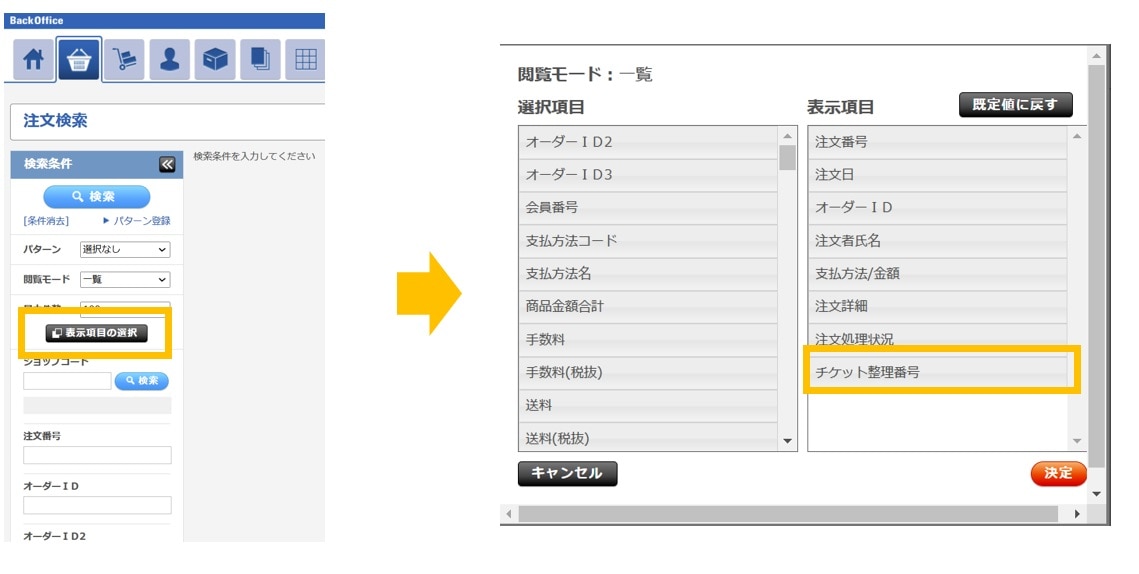Select 支払方法/金額 in 表示項目 list
1139x574 pixels.
(x=938, y=274)
